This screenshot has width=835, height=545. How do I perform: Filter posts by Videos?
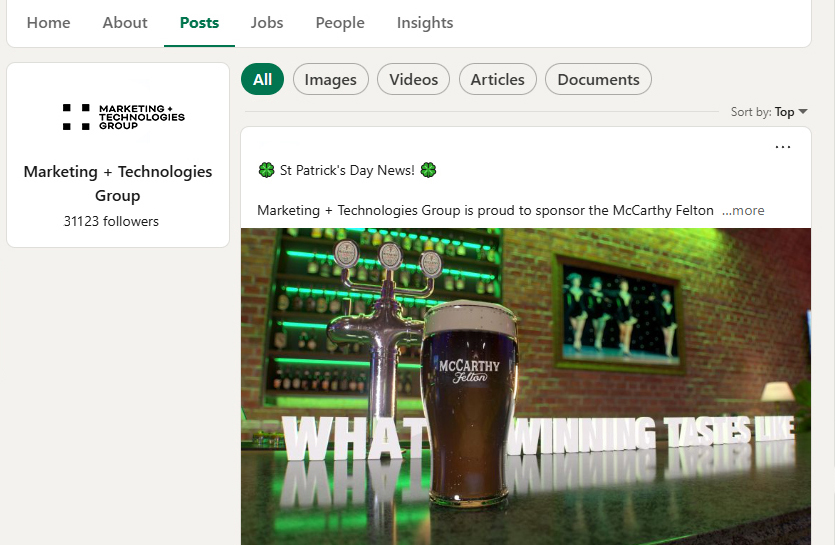(x=413, y=79)
